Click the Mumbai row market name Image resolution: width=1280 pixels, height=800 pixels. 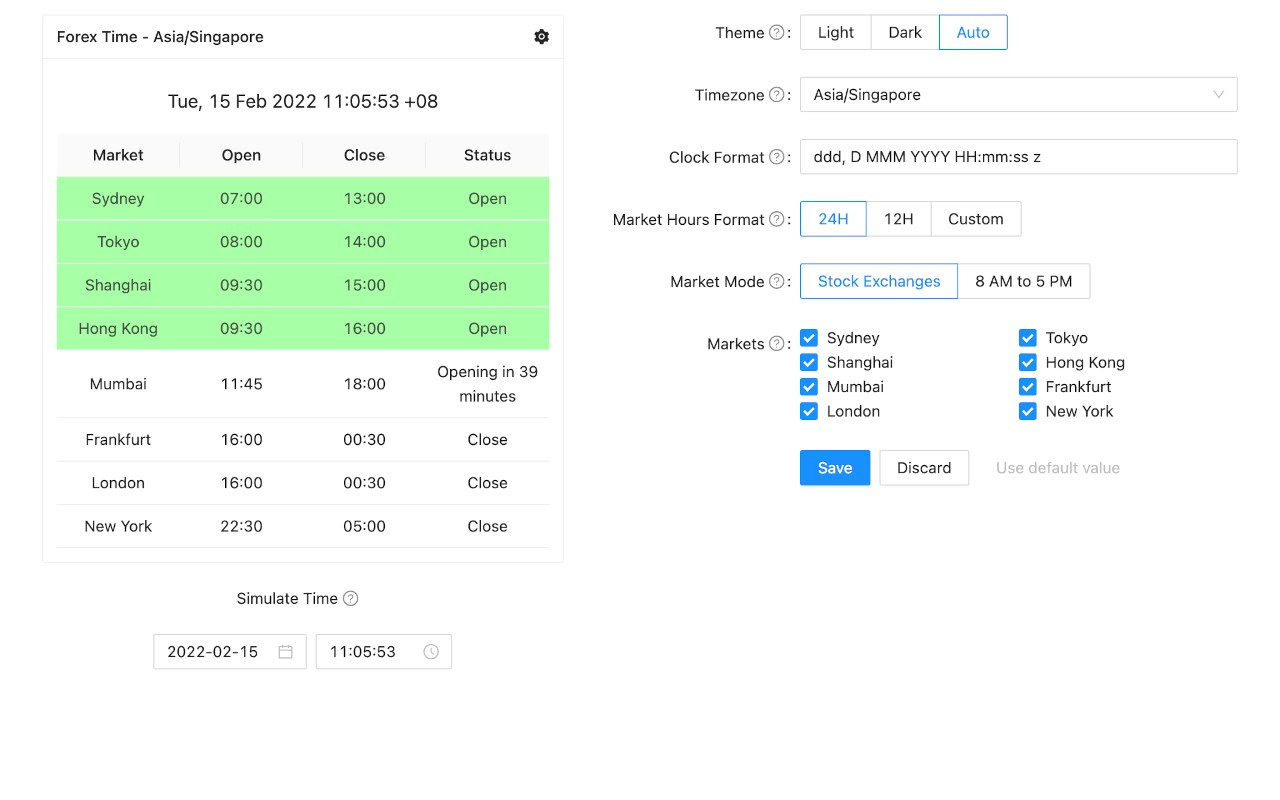118,384
